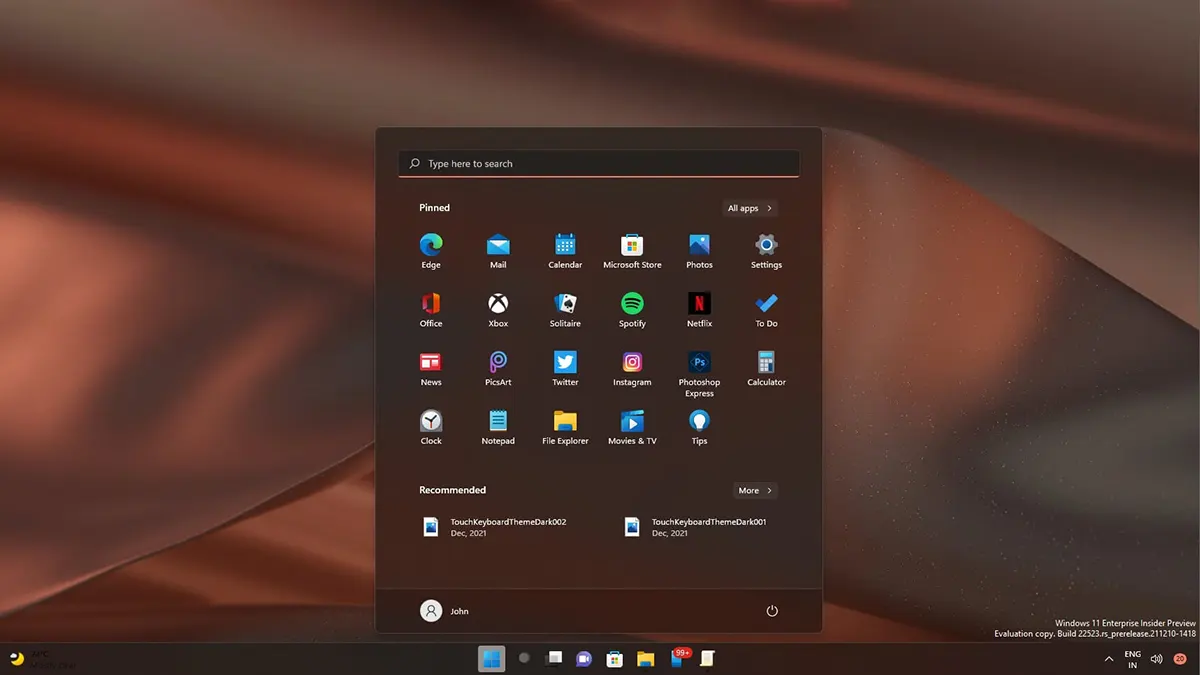Image resolution: width=1200 pixels, height=675 pixels.
Task: Open the weather widget on the taskbar
Action: 42,659
